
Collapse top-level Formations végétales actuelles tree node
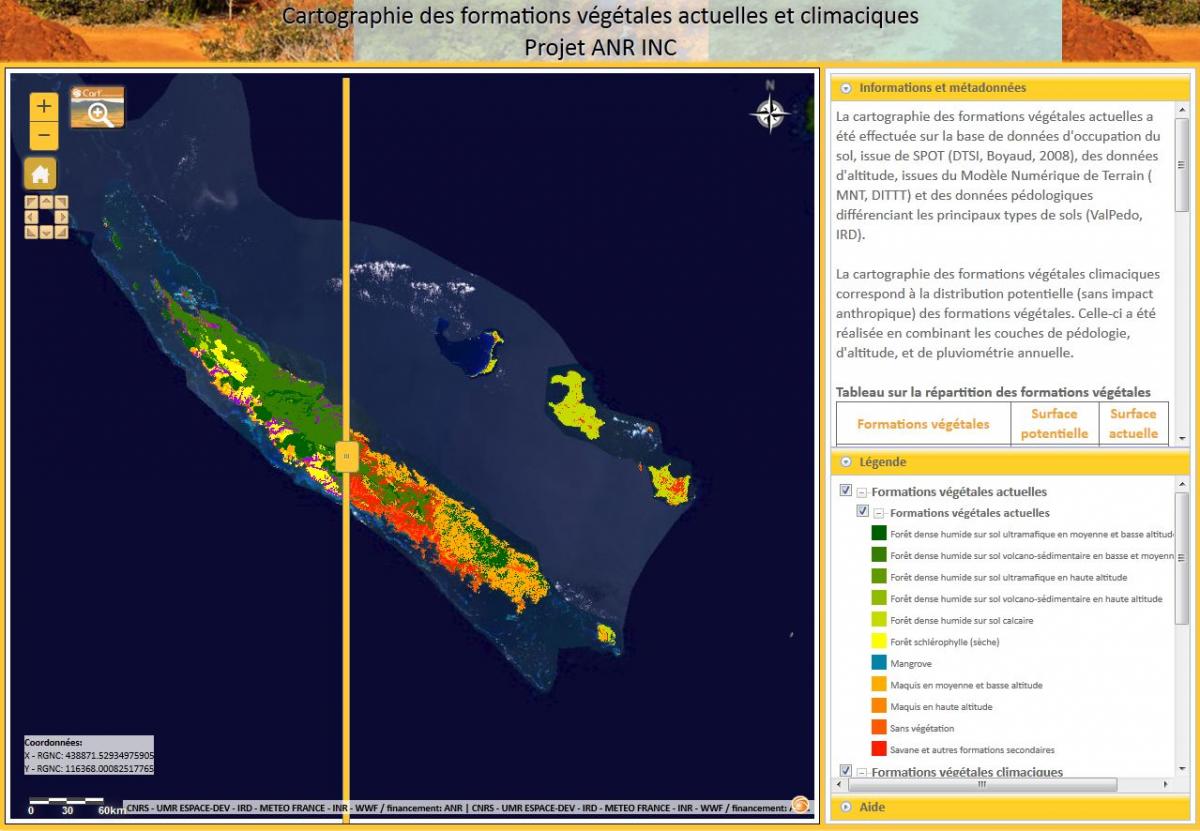click(861, 492)
